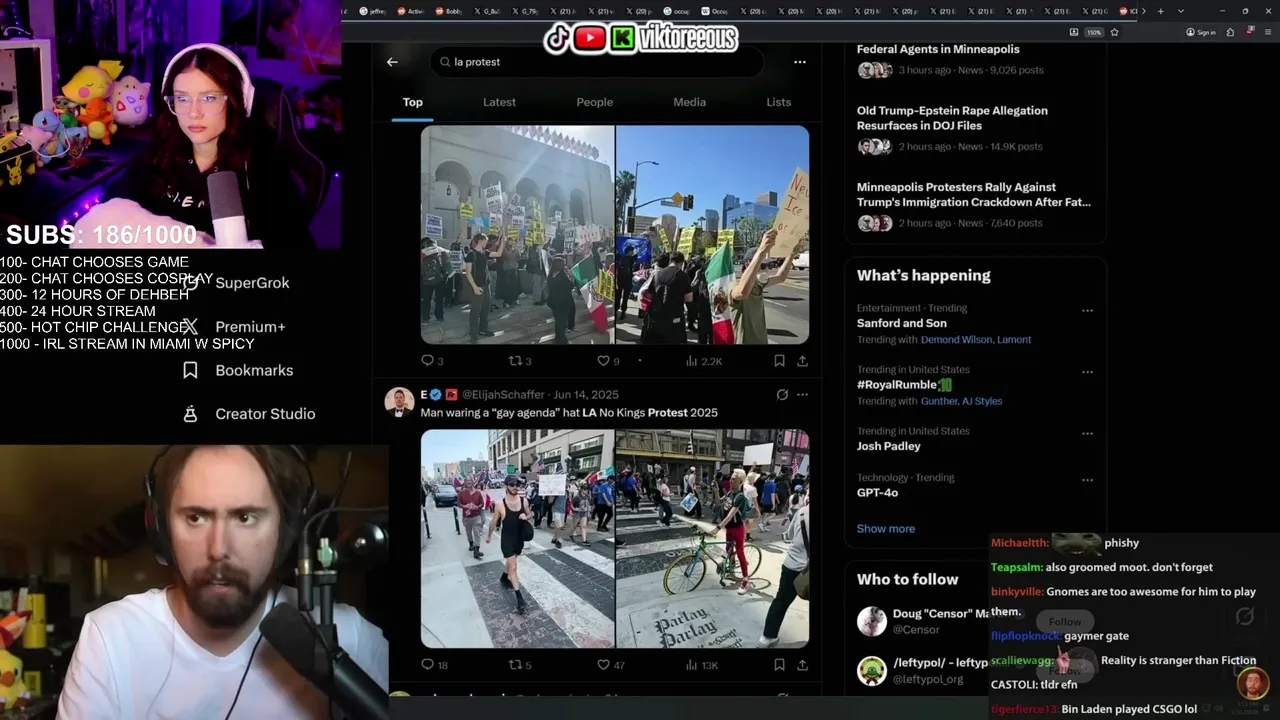Screen dimensions: 1280x720
Task: Open Creator Studio in the sidebar
Action: tap(265, 414)
